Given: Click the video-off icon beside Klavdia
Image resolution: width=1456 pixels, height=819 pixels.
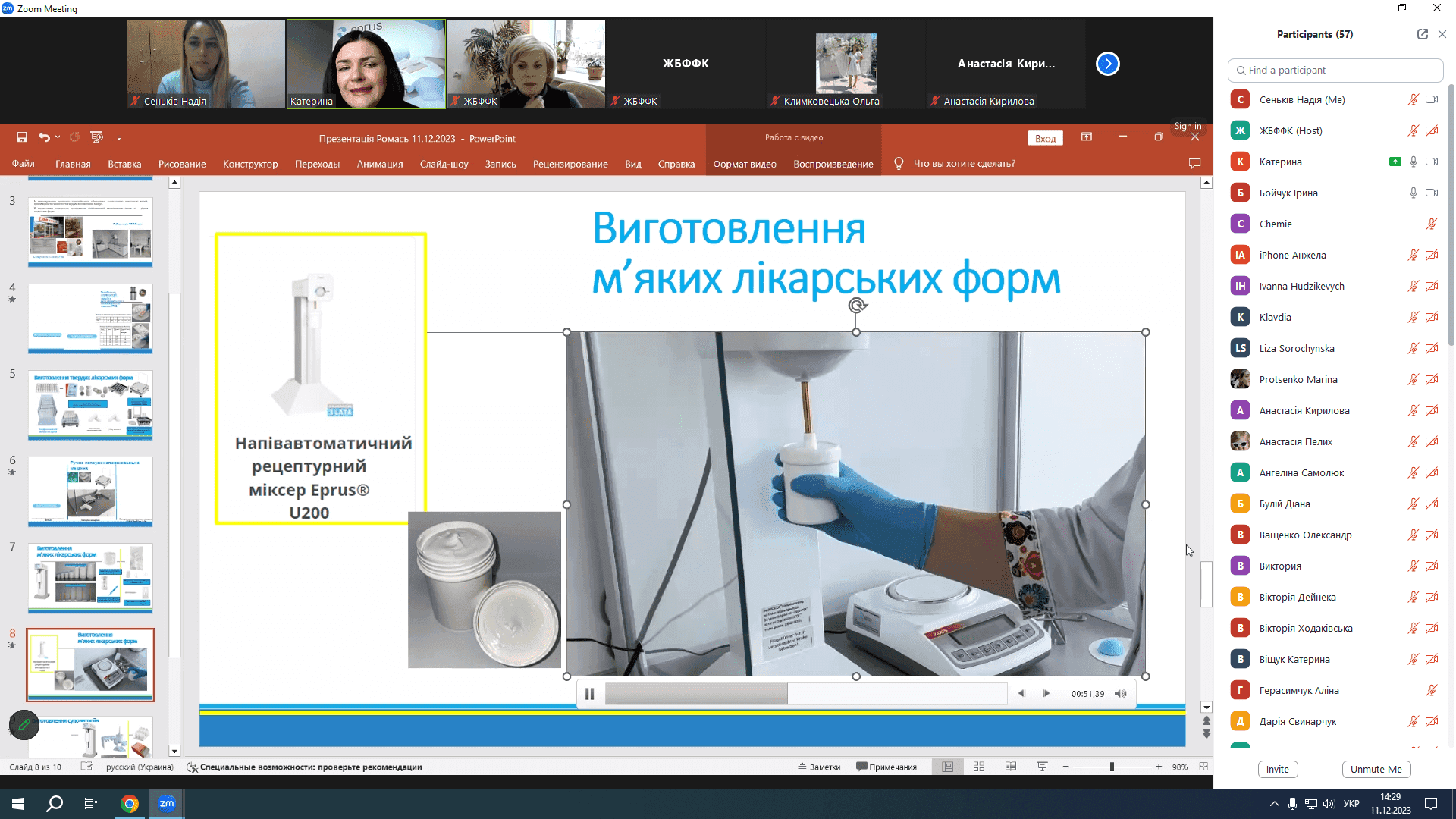Looking at the screenshot, I should (1432, 318).
